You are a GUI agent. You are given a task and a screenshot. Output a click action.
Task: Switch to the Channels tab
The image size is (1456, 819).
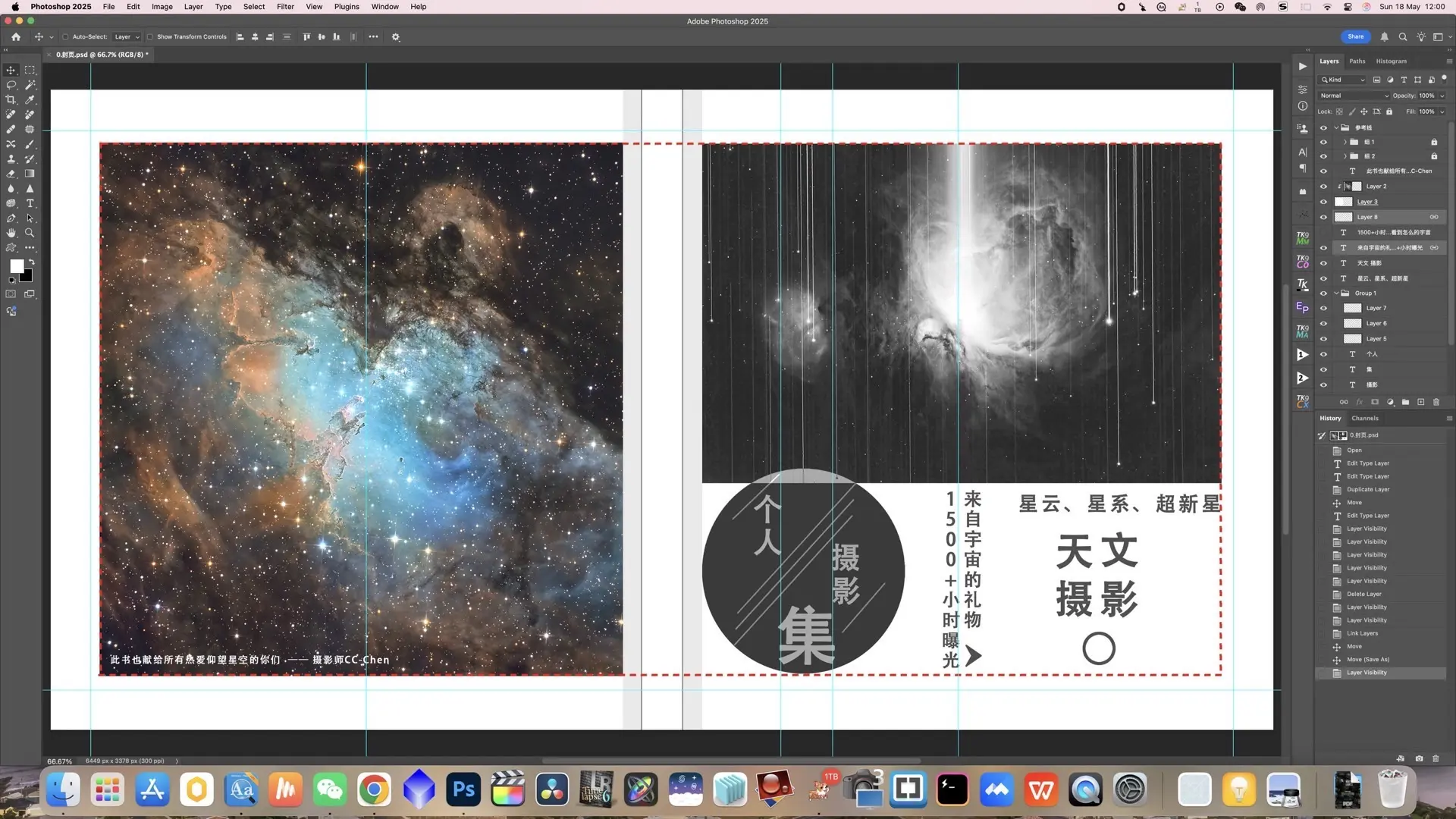click(1364, 418)
